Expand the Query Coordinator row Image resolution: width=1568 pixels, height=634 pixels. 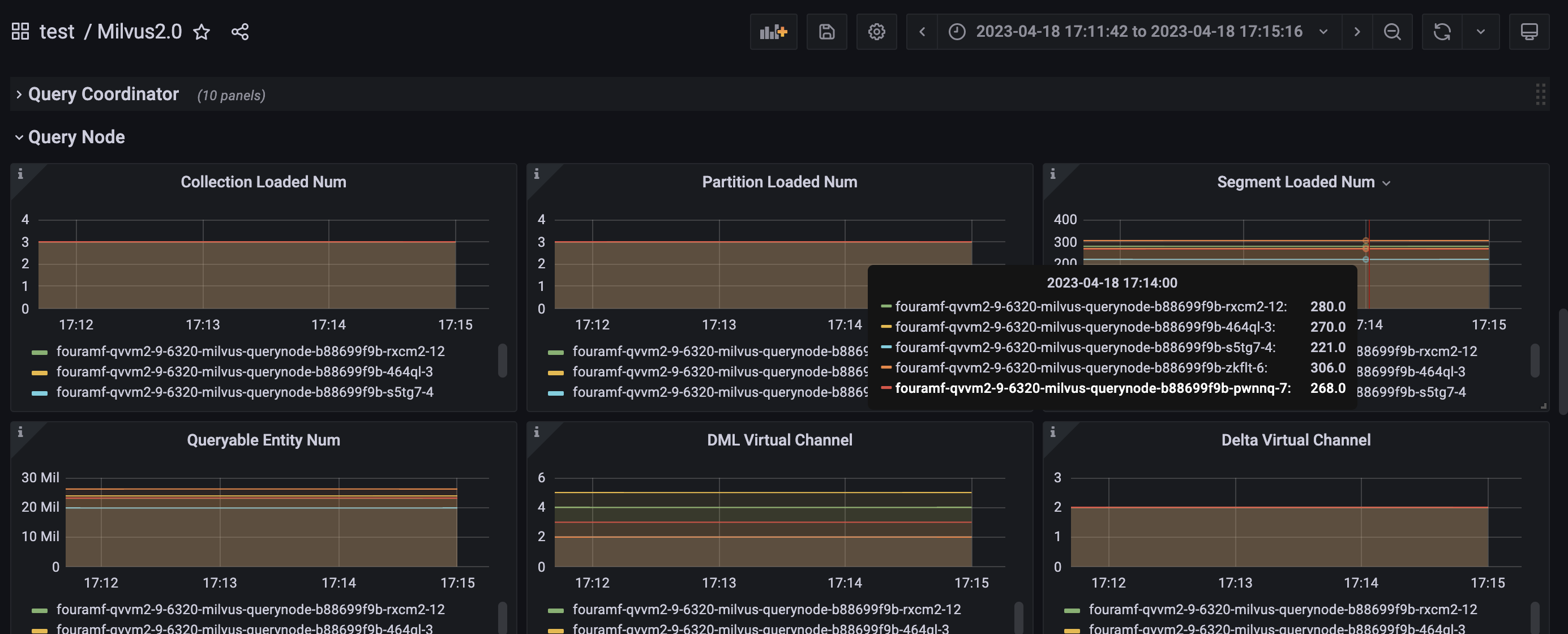[104, 95]
